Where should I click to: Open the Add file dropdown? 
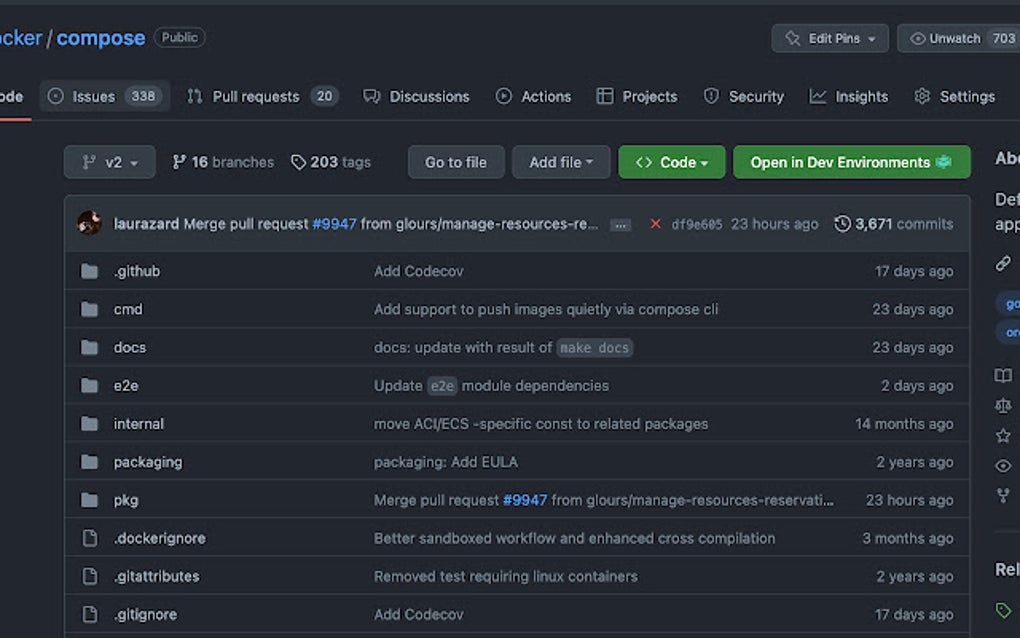click(561, 161)
